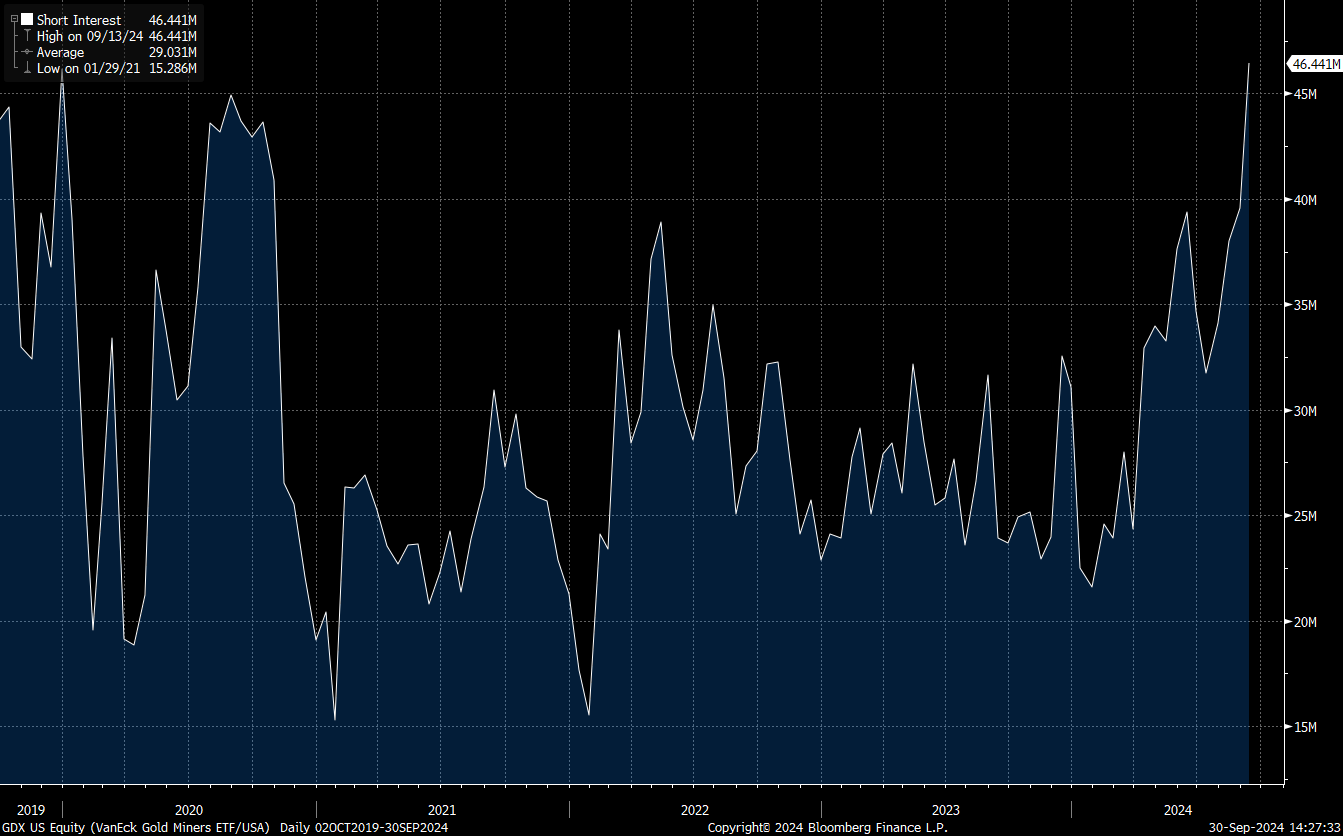Click the 46.441M last-value flag on axis
Screen dimensions: 1343x836
point(1314,64)
